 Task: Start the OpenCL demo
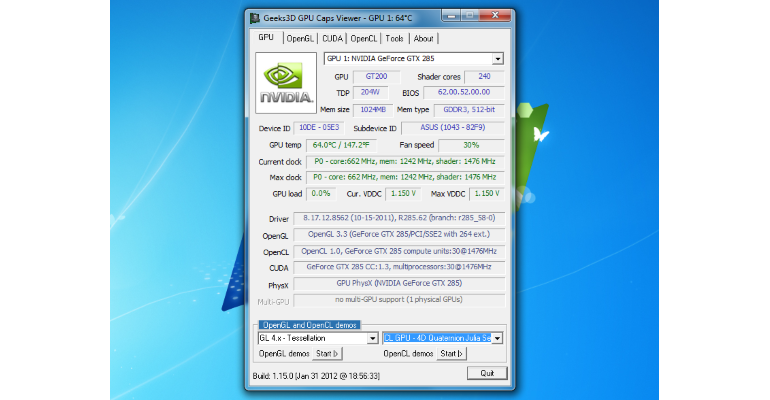click(451, 353)
